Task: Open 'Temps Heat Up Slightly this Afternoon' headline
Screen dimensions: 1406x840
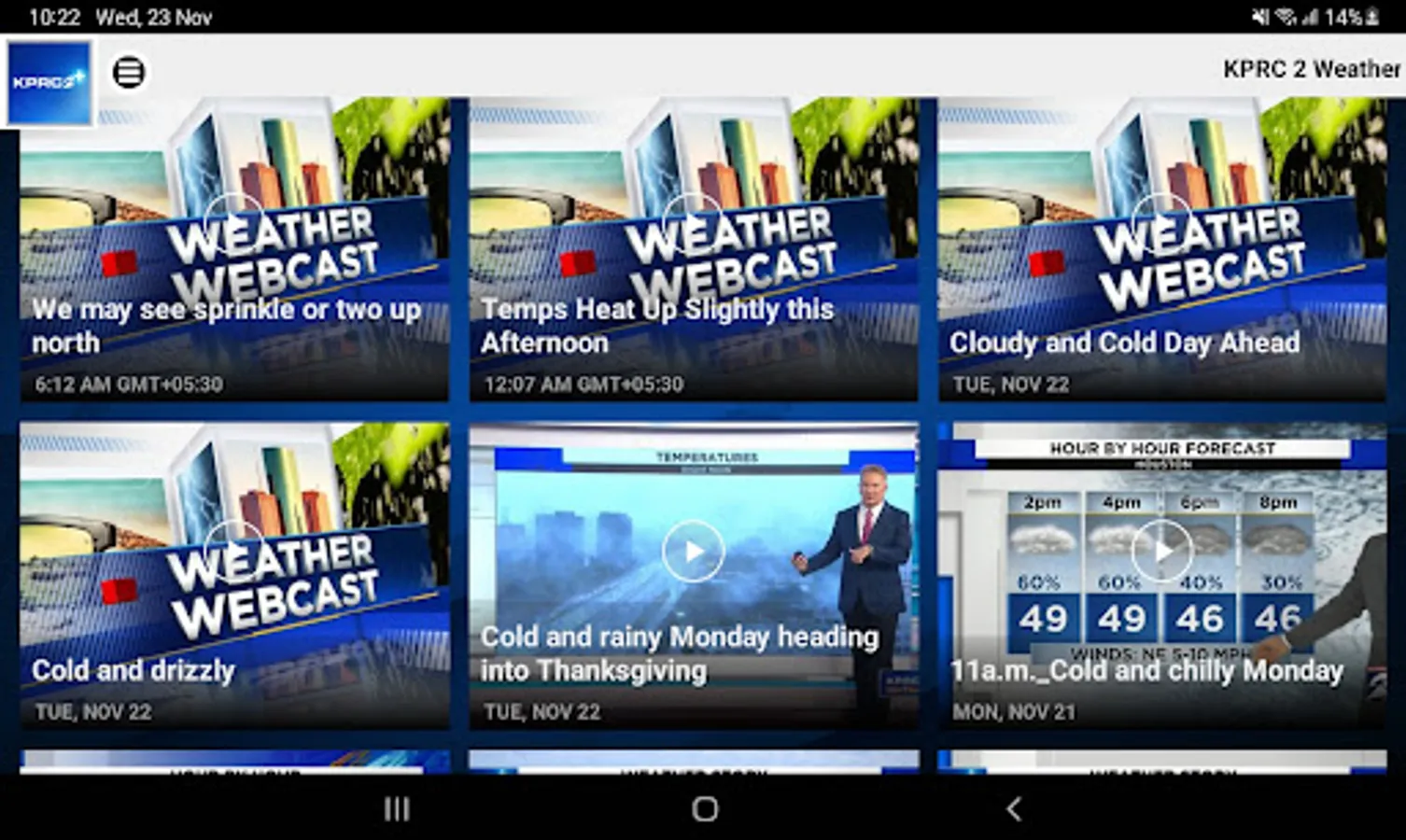Action: (657, 326)
